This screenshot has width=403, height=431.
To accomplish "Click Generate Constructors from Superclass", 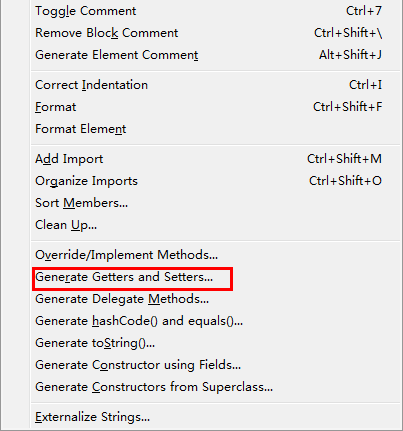I will pyautogui.click(x=215, y=387).
